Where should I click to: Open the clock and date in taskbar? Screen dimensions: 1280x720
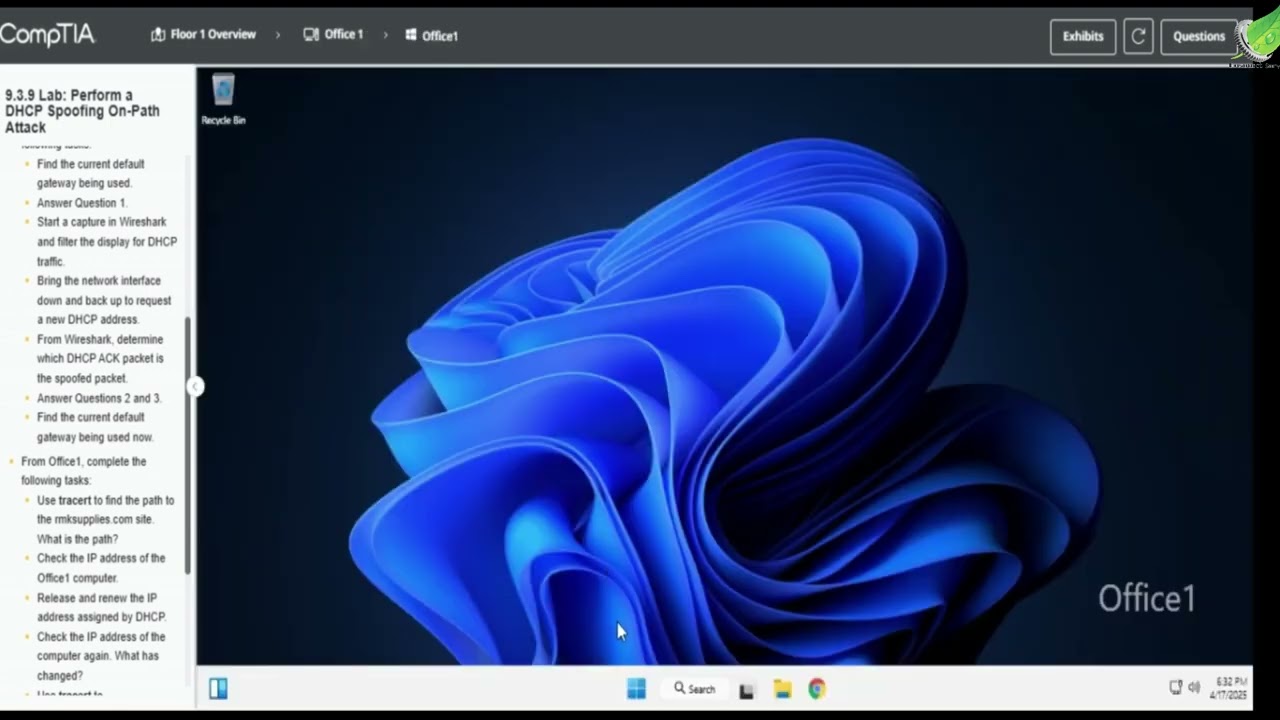(1228, 688)
